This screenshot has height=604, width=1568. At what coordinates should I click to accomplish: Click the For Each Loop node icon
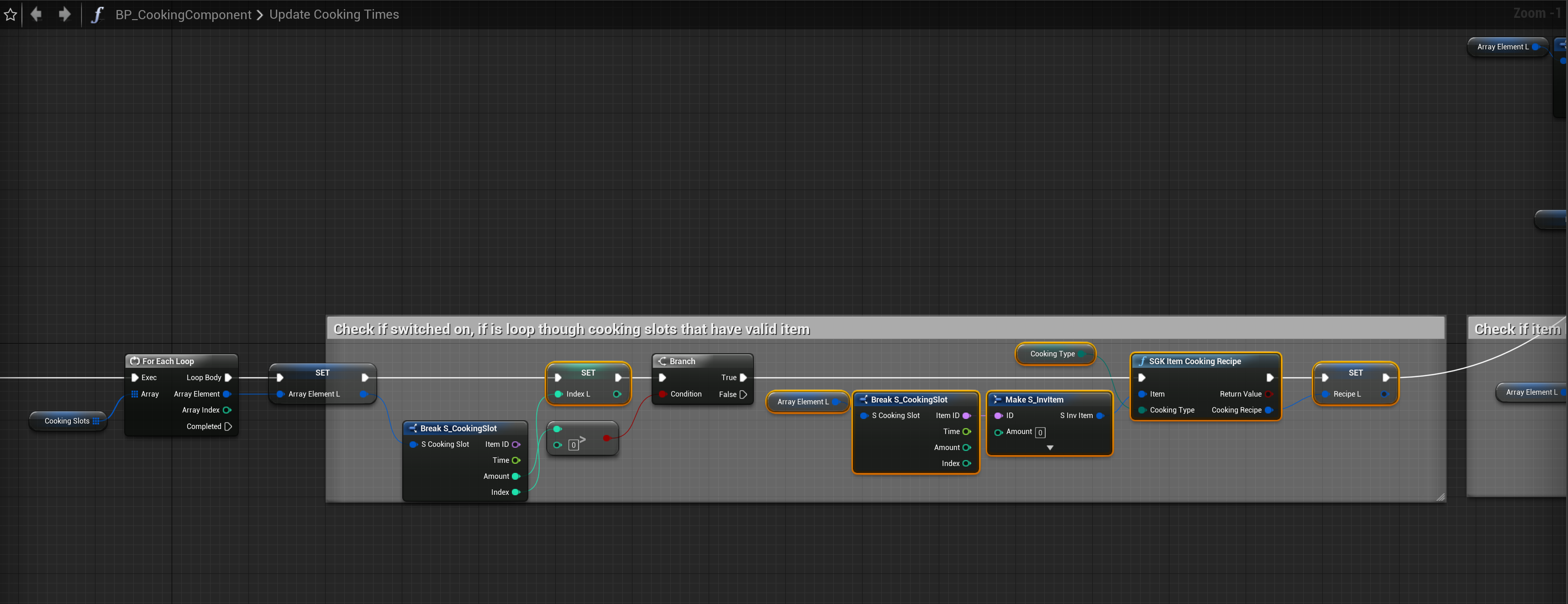(x=135, y=361)
